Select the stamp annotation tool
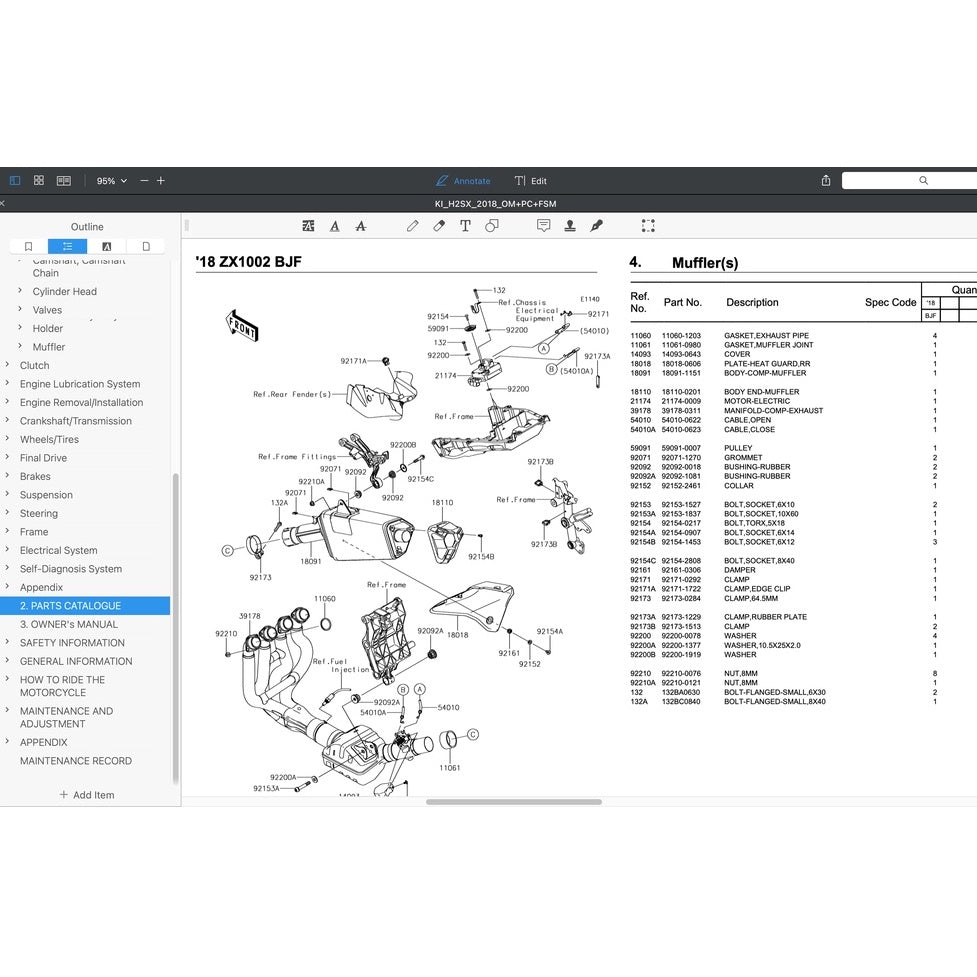Screen dimensions: 977x977 click(x=570, y=226)
